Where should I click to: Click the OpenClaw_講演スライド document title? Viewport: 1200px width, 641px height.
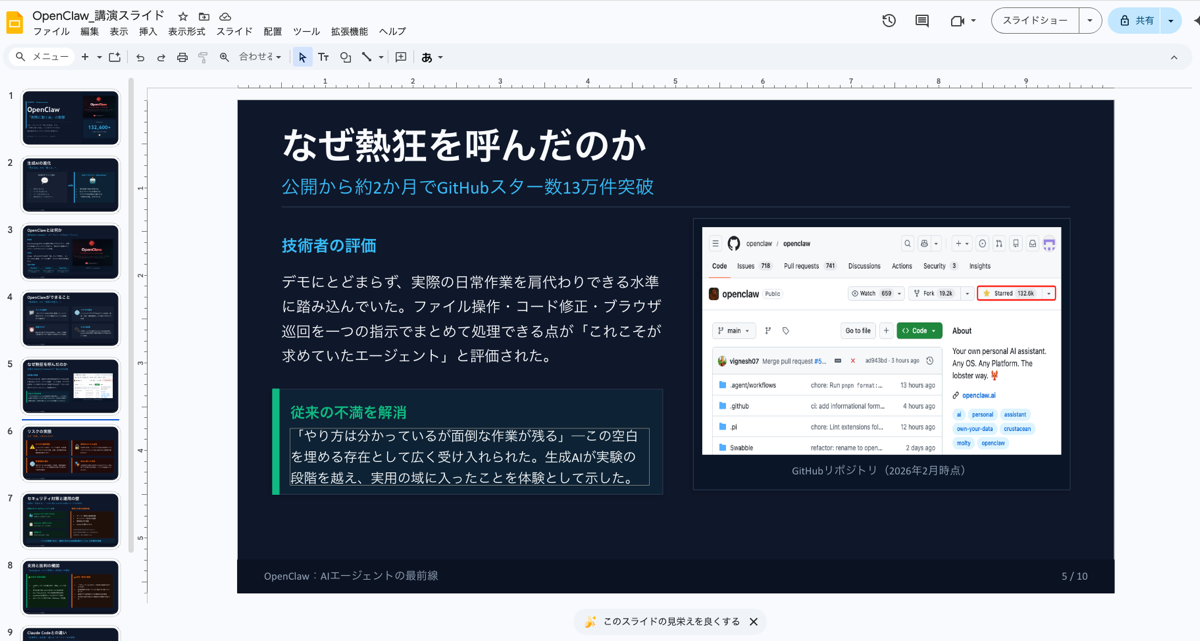click(x=100, y=16)
